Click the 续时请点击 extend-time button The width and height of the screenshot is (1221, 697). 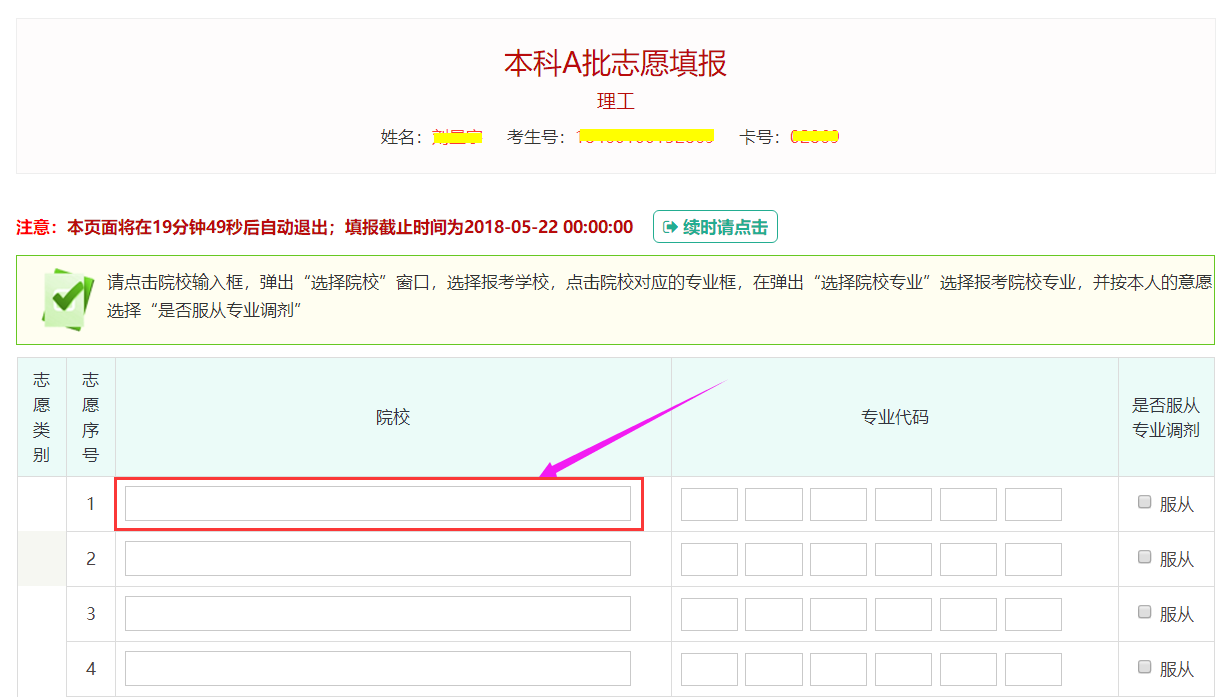click(x=715, y=227)
